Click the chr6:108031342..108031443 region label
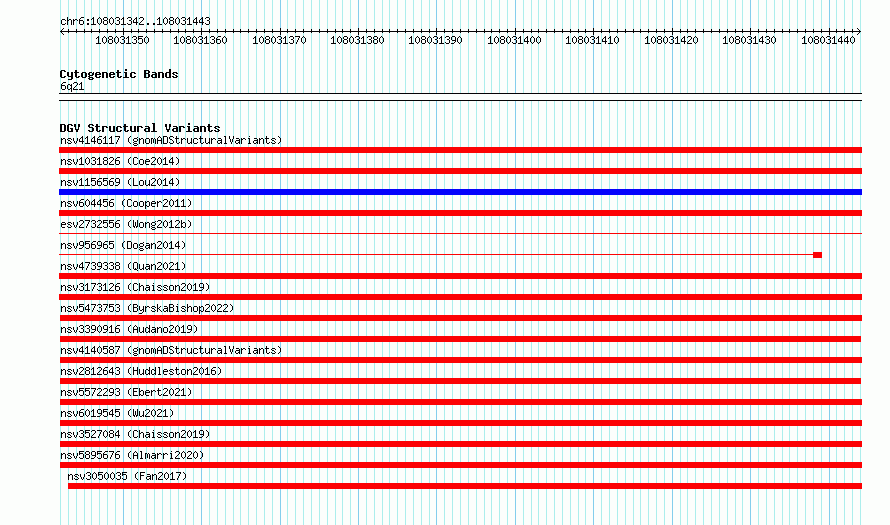 pyautogui.click(x=135, y=21)
